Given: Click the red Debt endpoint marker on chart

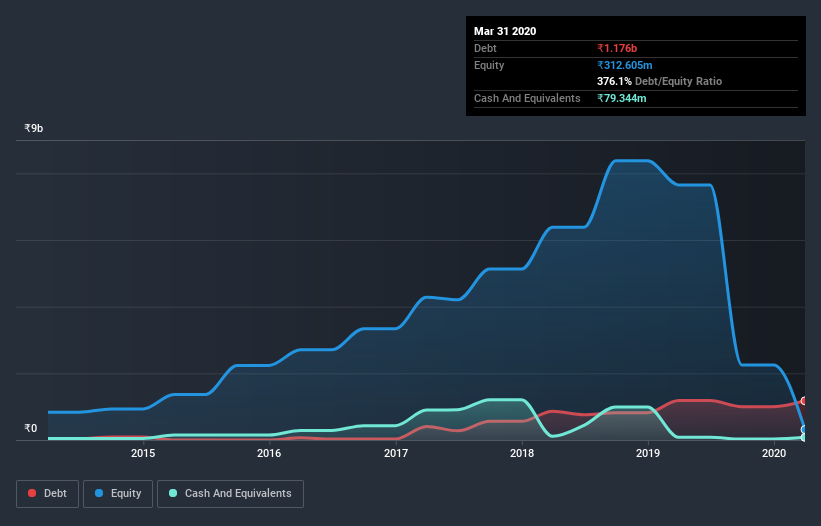Looking at the screenshot, I should pyautogui.click(x=804, y=401).
